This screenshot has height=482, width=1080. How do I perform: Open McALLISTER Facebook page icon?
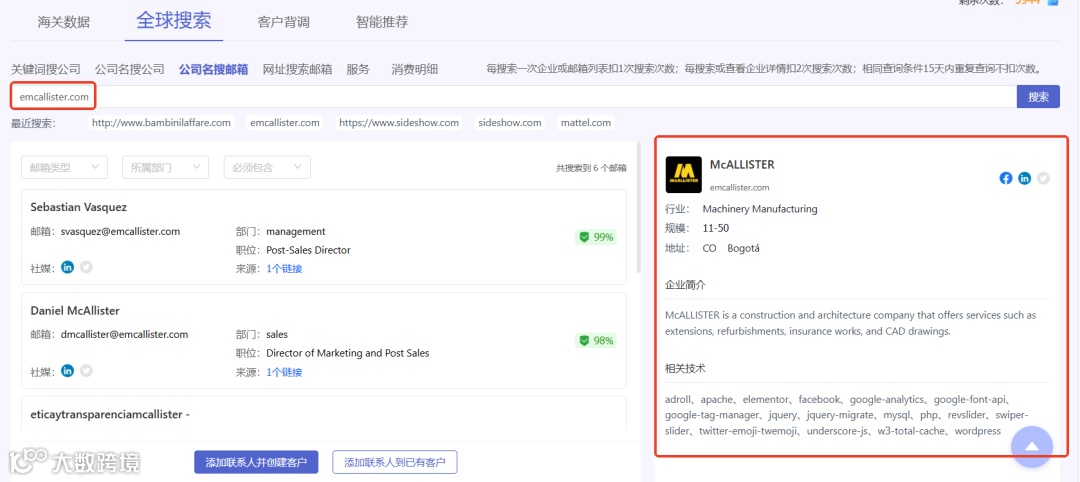[1006, 178]
